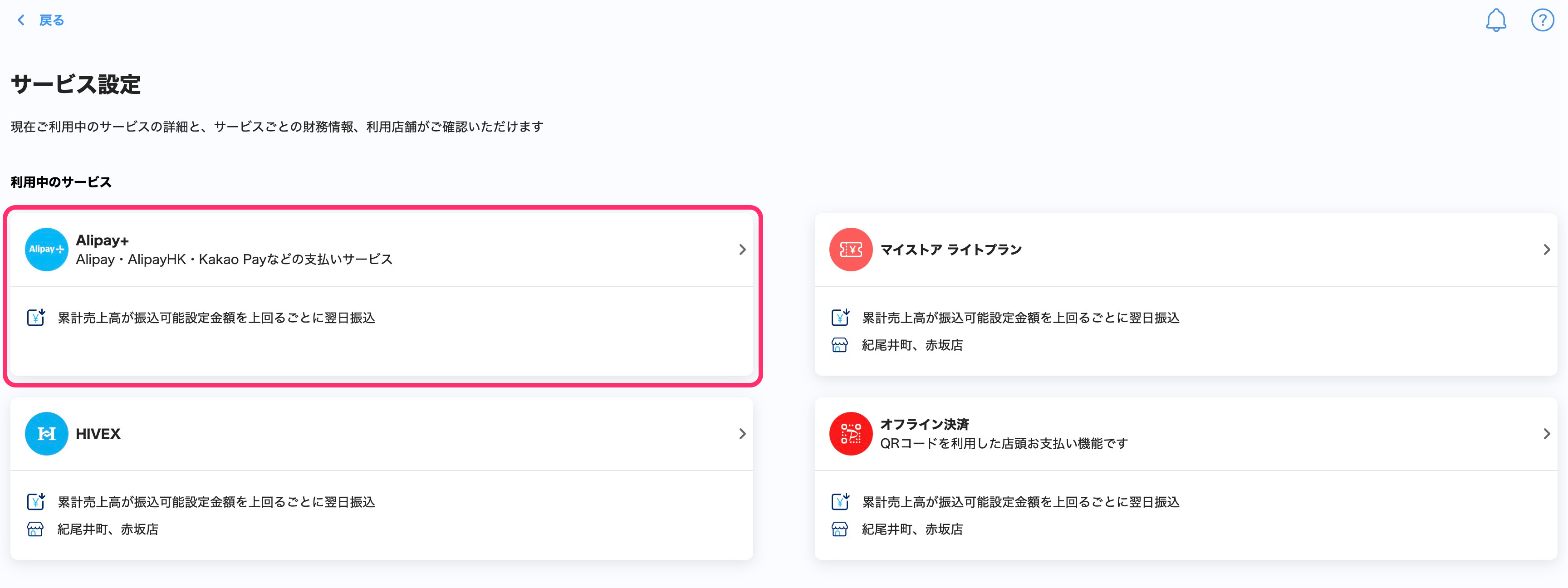Click the store icon beside 紀尾井町、赤坂店 under HIVEX
The image size is (1568, 588).
(x=35, y=529)
